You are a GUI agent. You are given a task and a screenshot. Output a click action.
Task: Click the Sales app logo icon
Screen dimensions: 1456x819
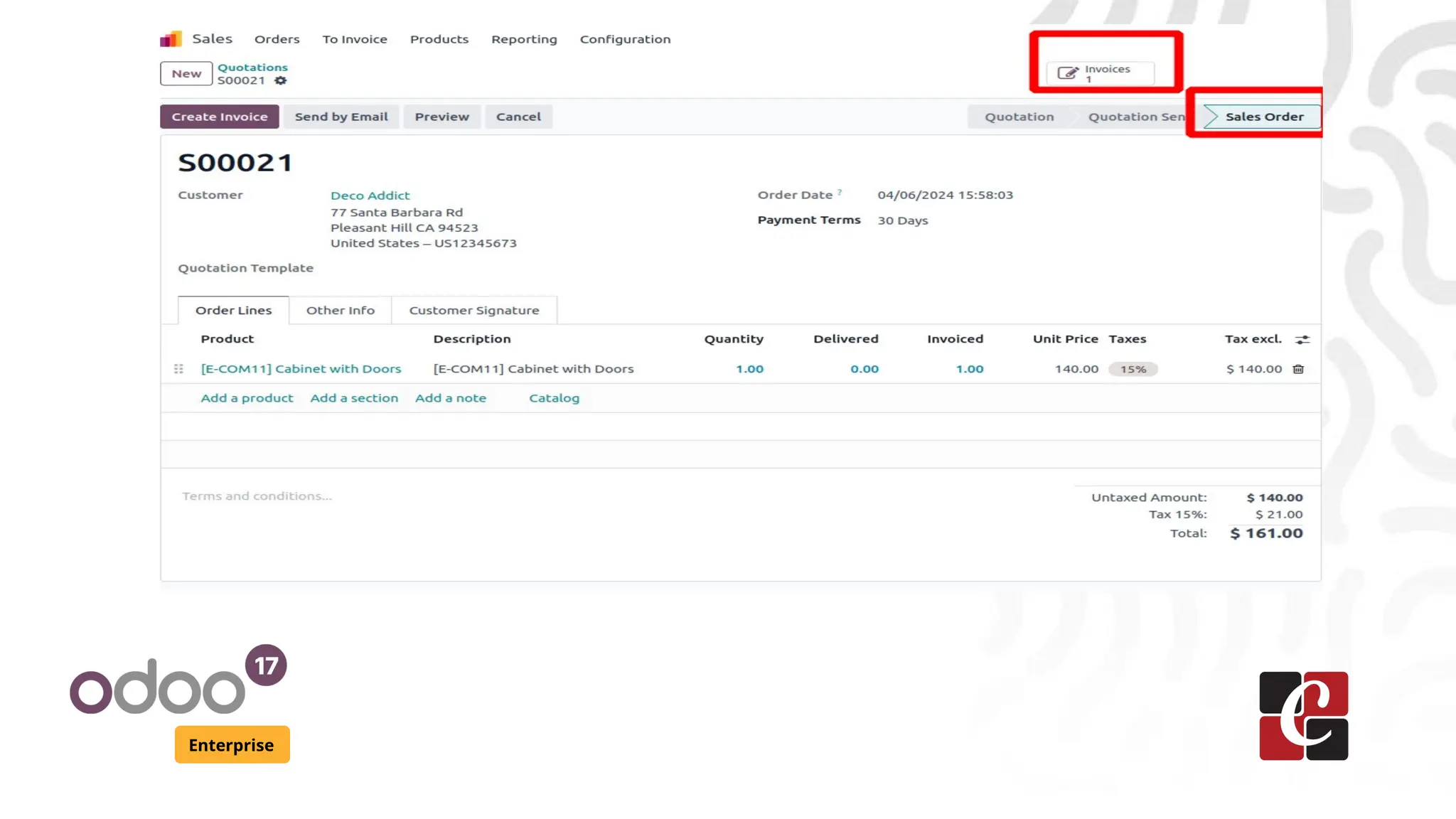point(171,39)
